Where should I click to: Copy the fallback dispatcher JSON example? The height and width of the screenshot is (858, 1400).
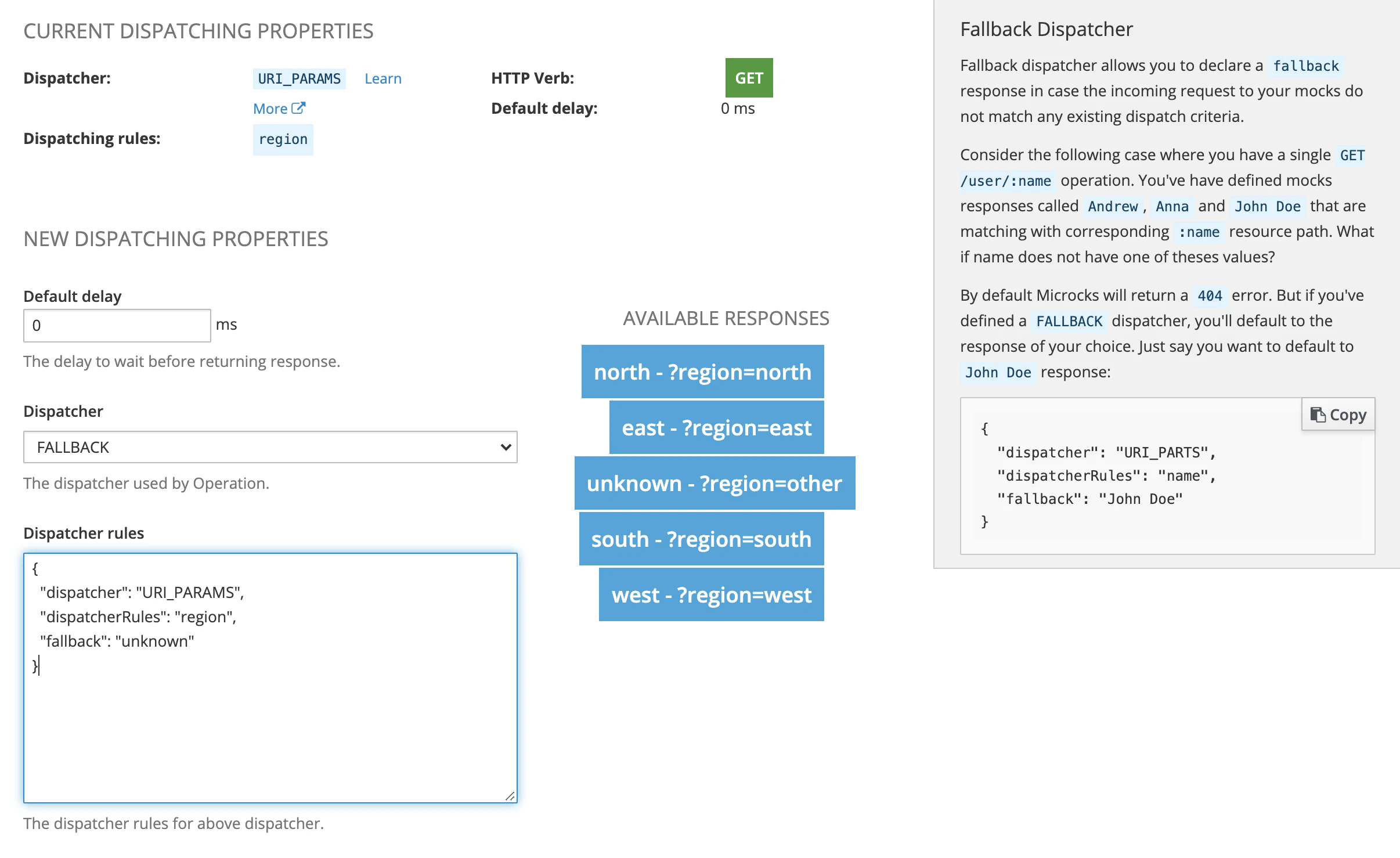(1338, 414)
